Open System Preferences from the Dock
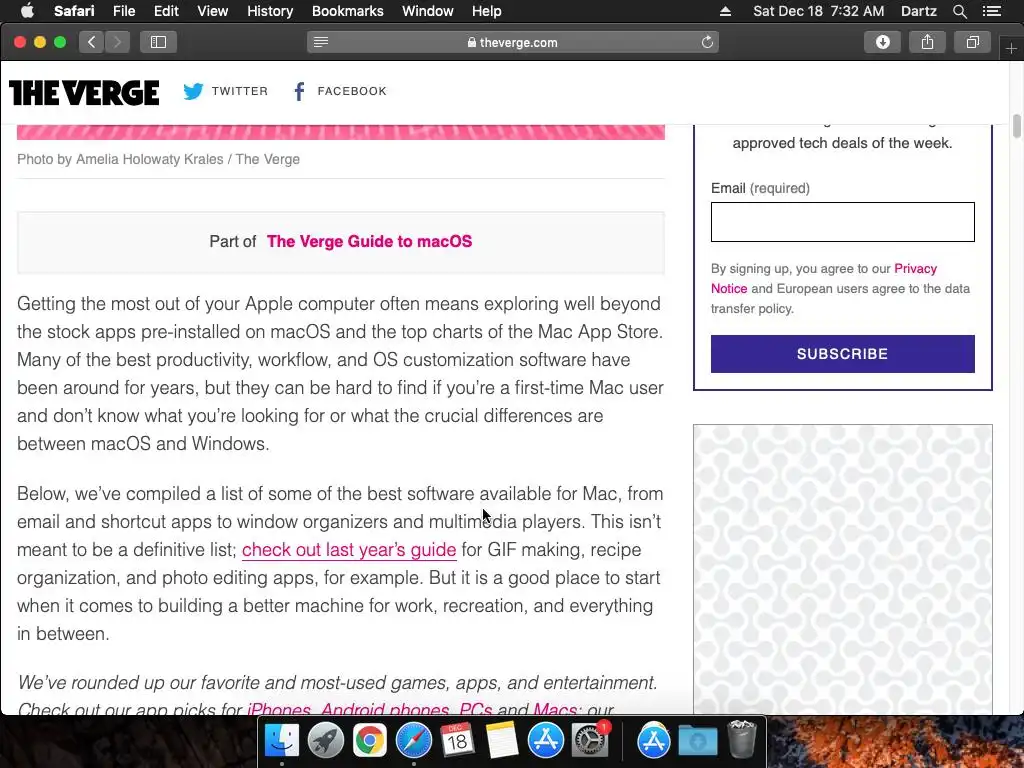 pyautogui.click(x=590, y=741)
